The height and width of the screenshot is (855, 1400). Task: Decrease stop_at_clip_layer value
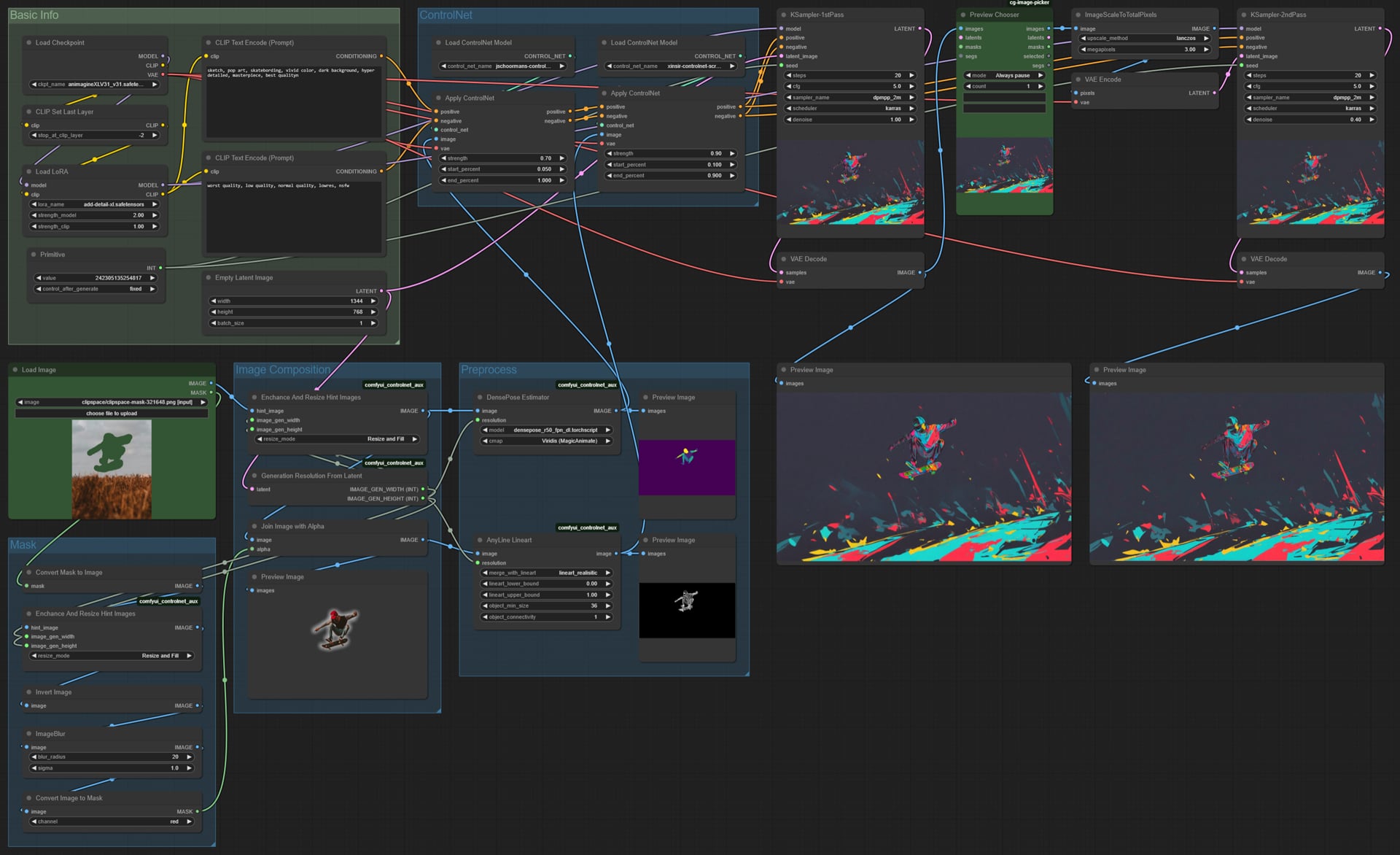[34, 135]
